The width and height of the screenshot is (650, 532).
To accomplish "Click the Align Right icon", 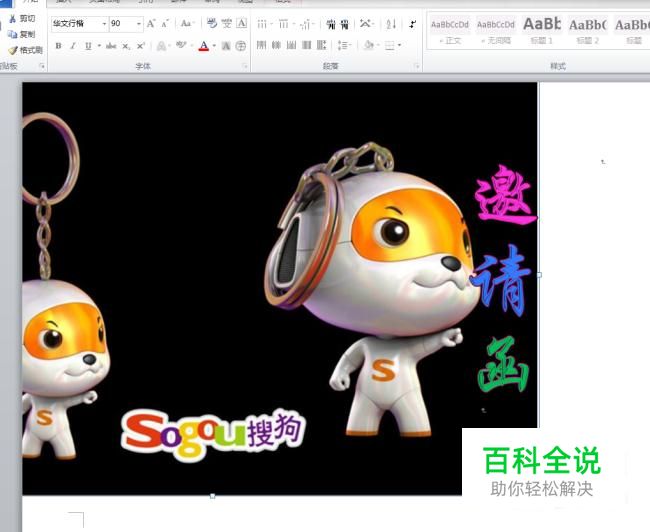I will (291, 45).
